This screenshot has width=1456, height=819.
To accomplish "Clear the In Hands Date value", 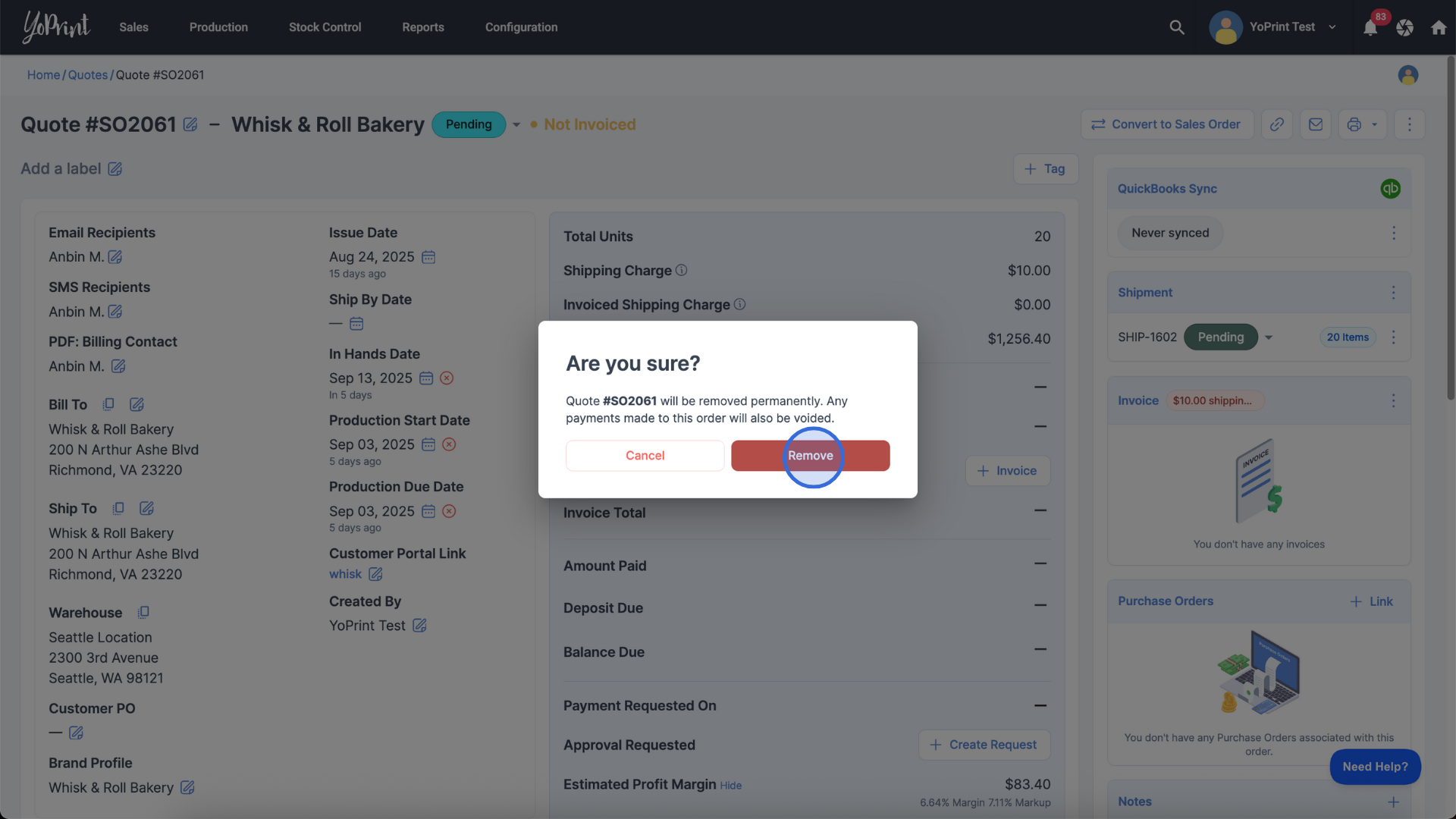I will pos(447,378).
